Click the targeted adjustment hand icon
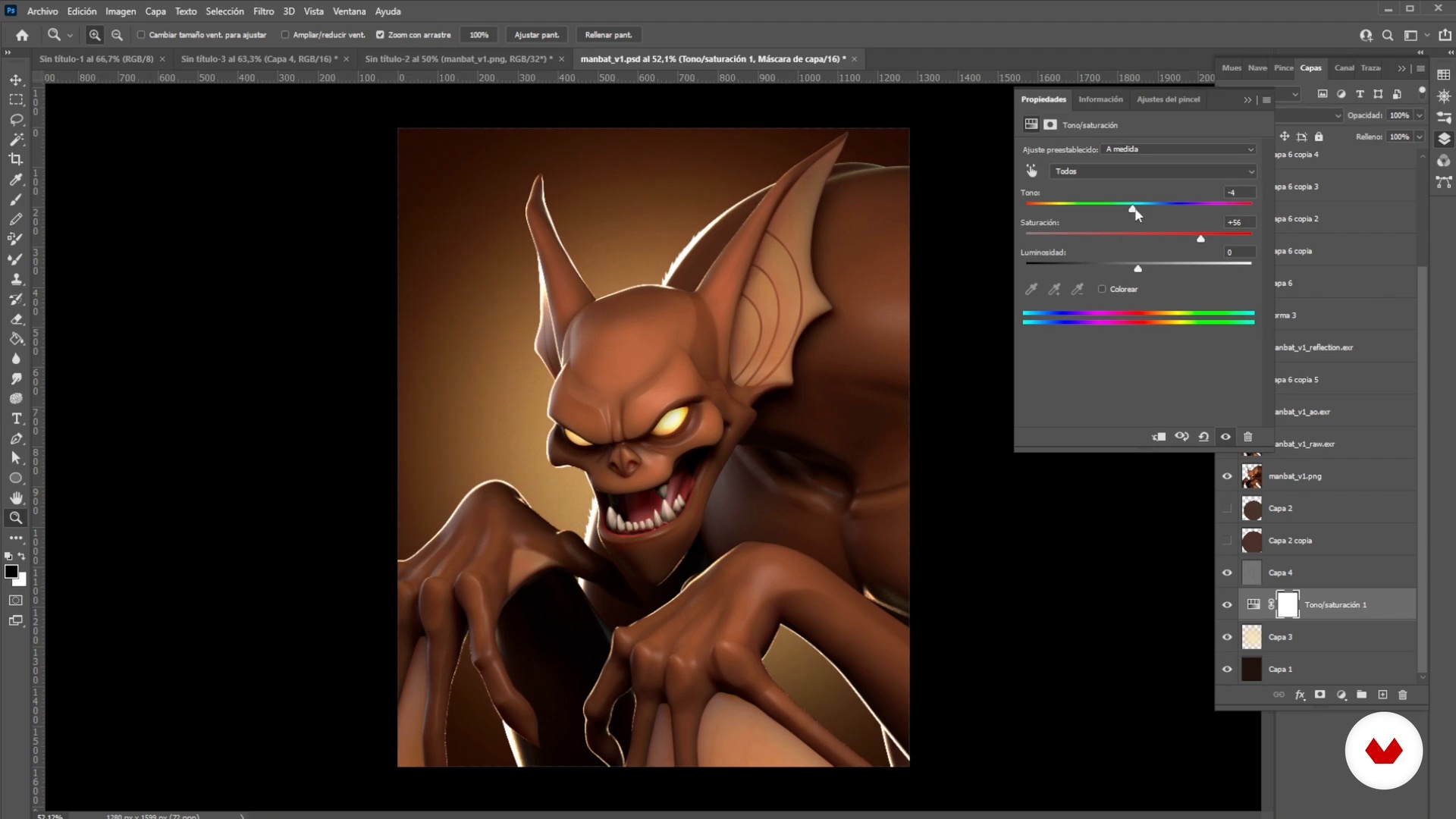 pos(1031,171)
